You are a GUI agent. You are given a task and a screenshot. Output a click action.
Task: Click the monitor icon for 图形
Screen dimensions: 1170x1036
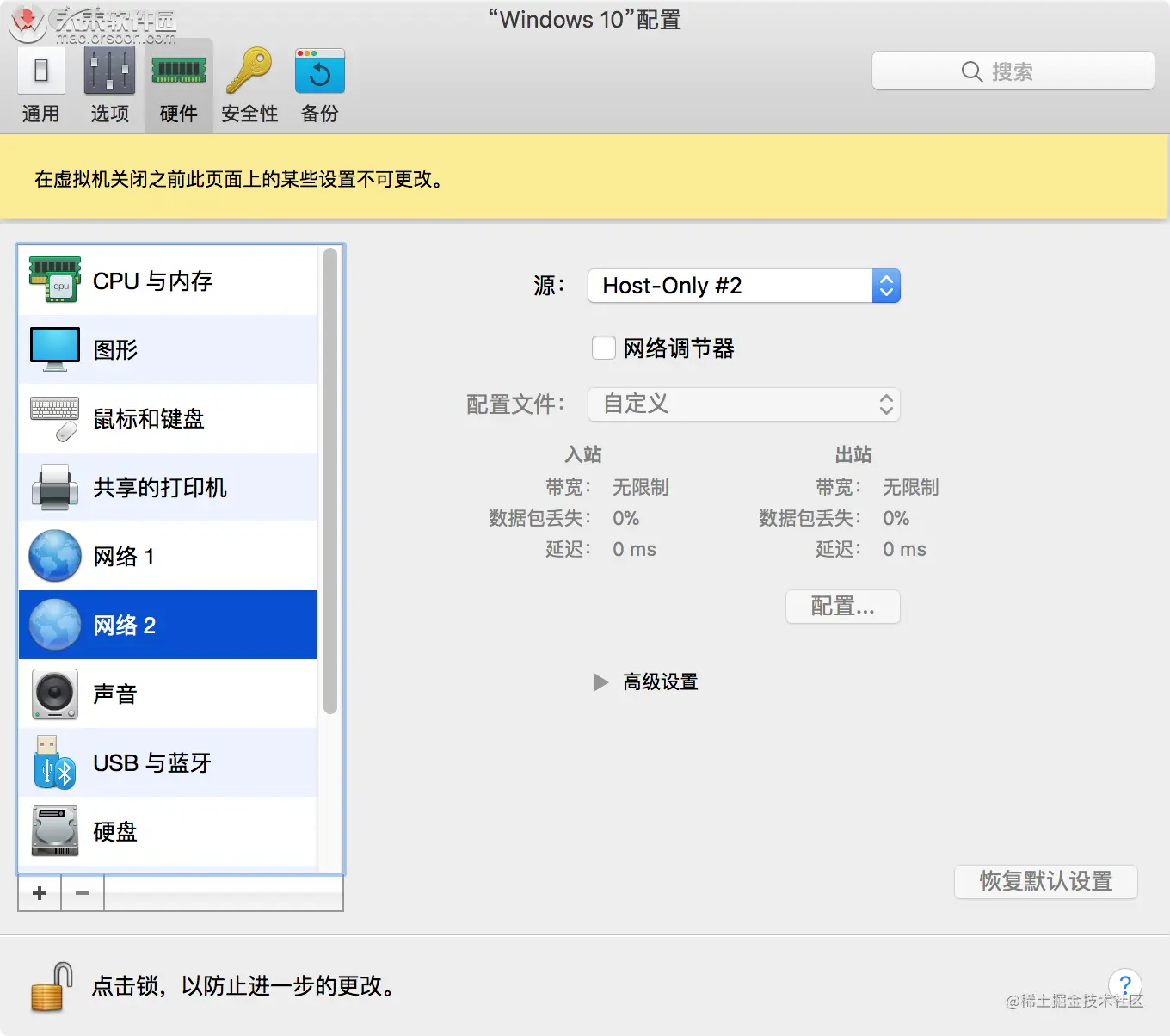55,348
